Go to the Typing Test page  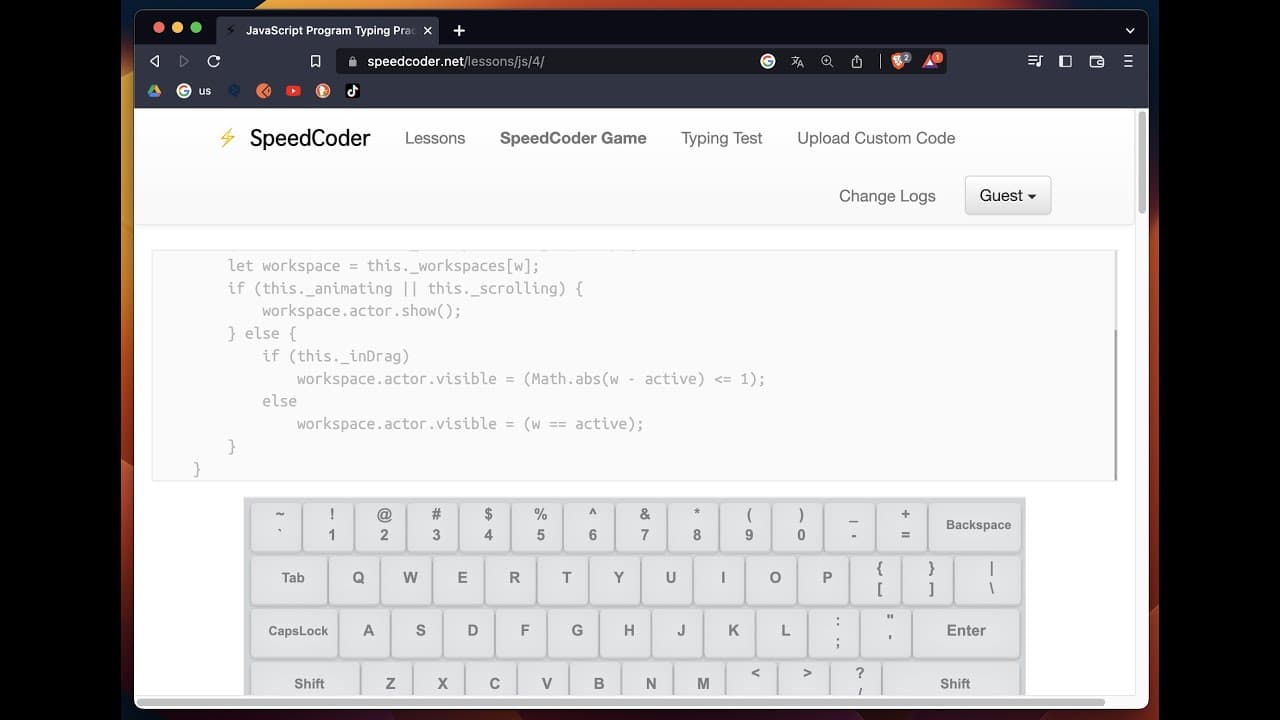(722, 138)
